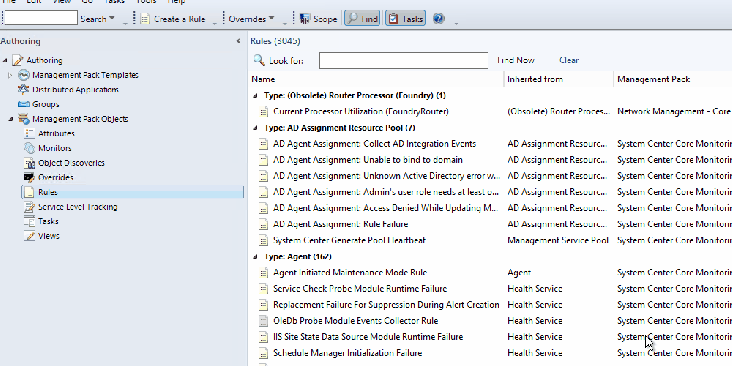Click the toolbar search input box
The width and height of the screenshot is (732, 366).
[x=41, y=18]
